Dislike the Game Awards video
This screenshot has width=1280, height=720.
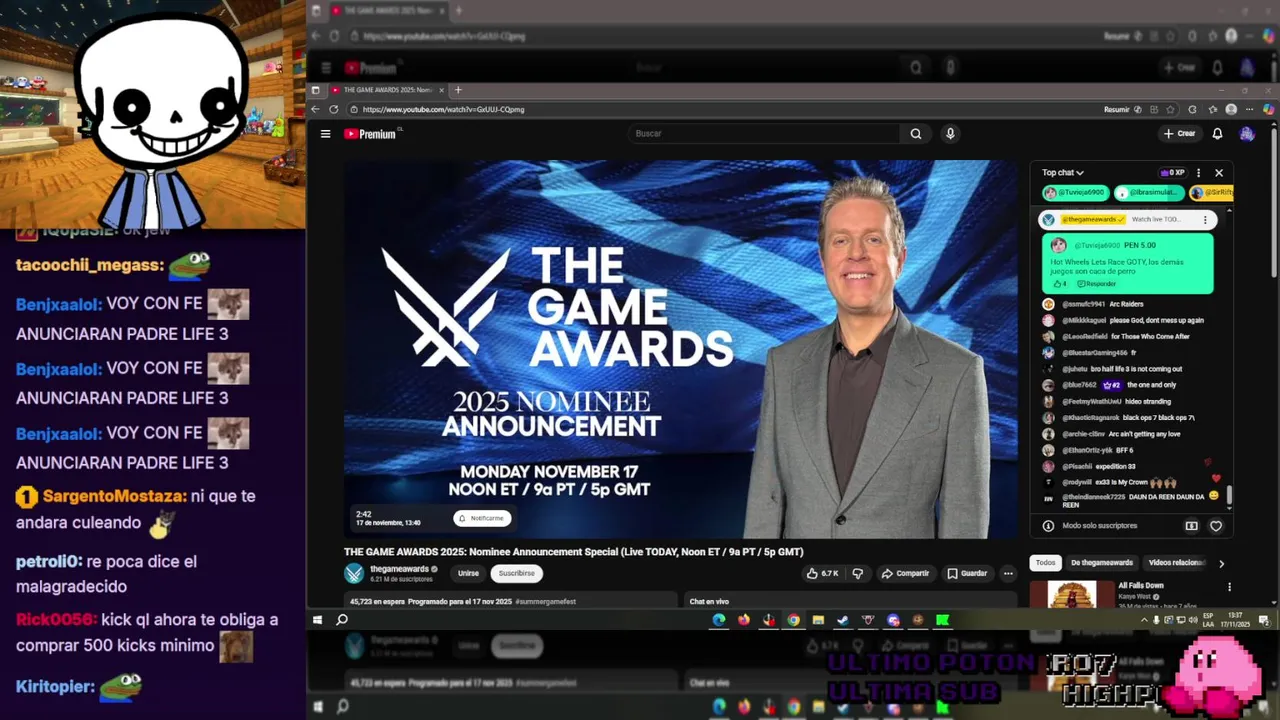click(x=857, y=573)
